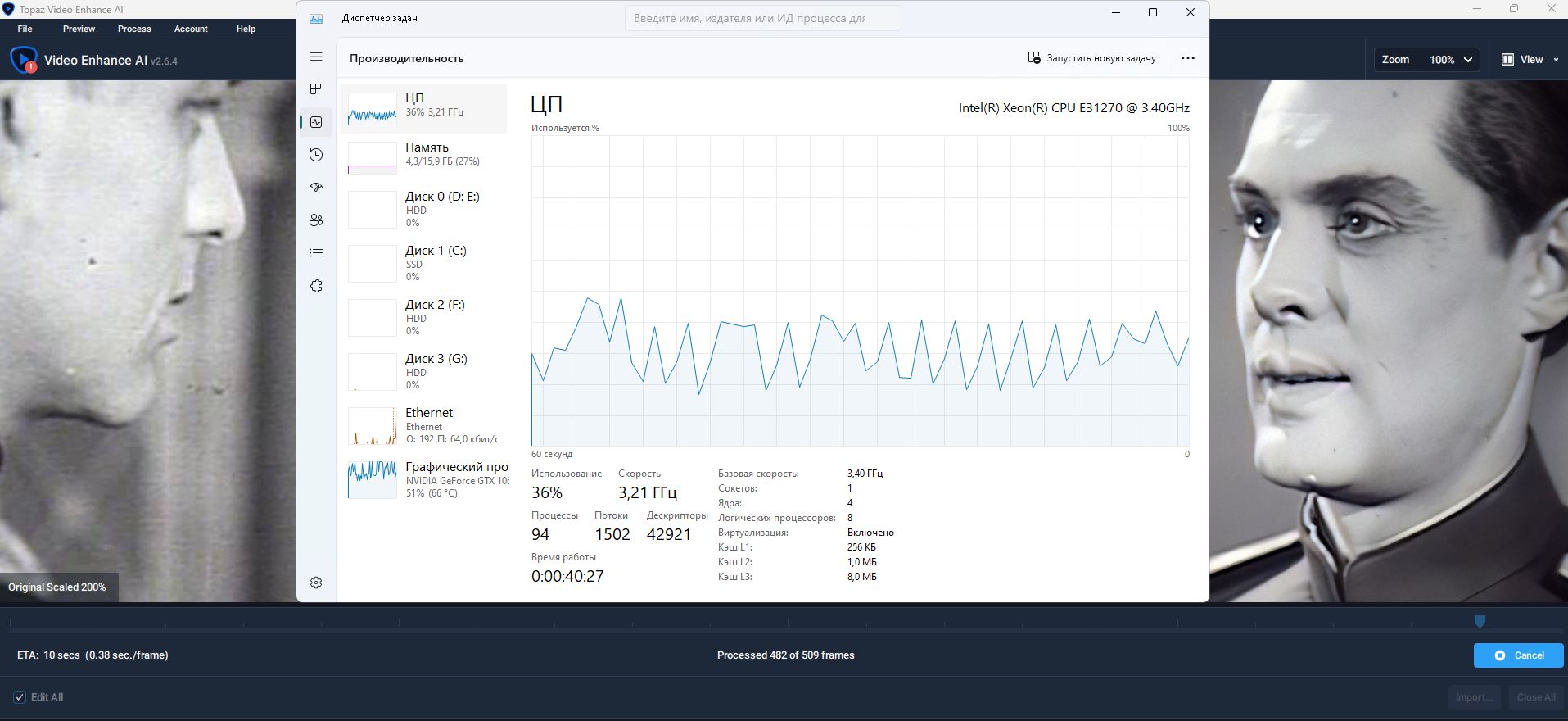The width and height of the screenshot is (1568, 721).
Task: Click the CPU usage graph
Action: pos(860,291)
